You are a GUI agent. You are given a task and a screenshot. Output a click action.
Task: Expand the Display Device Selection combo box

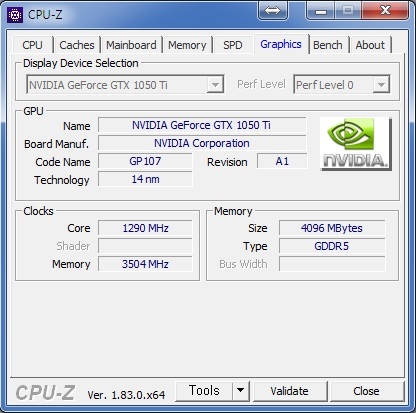(125, 85)
